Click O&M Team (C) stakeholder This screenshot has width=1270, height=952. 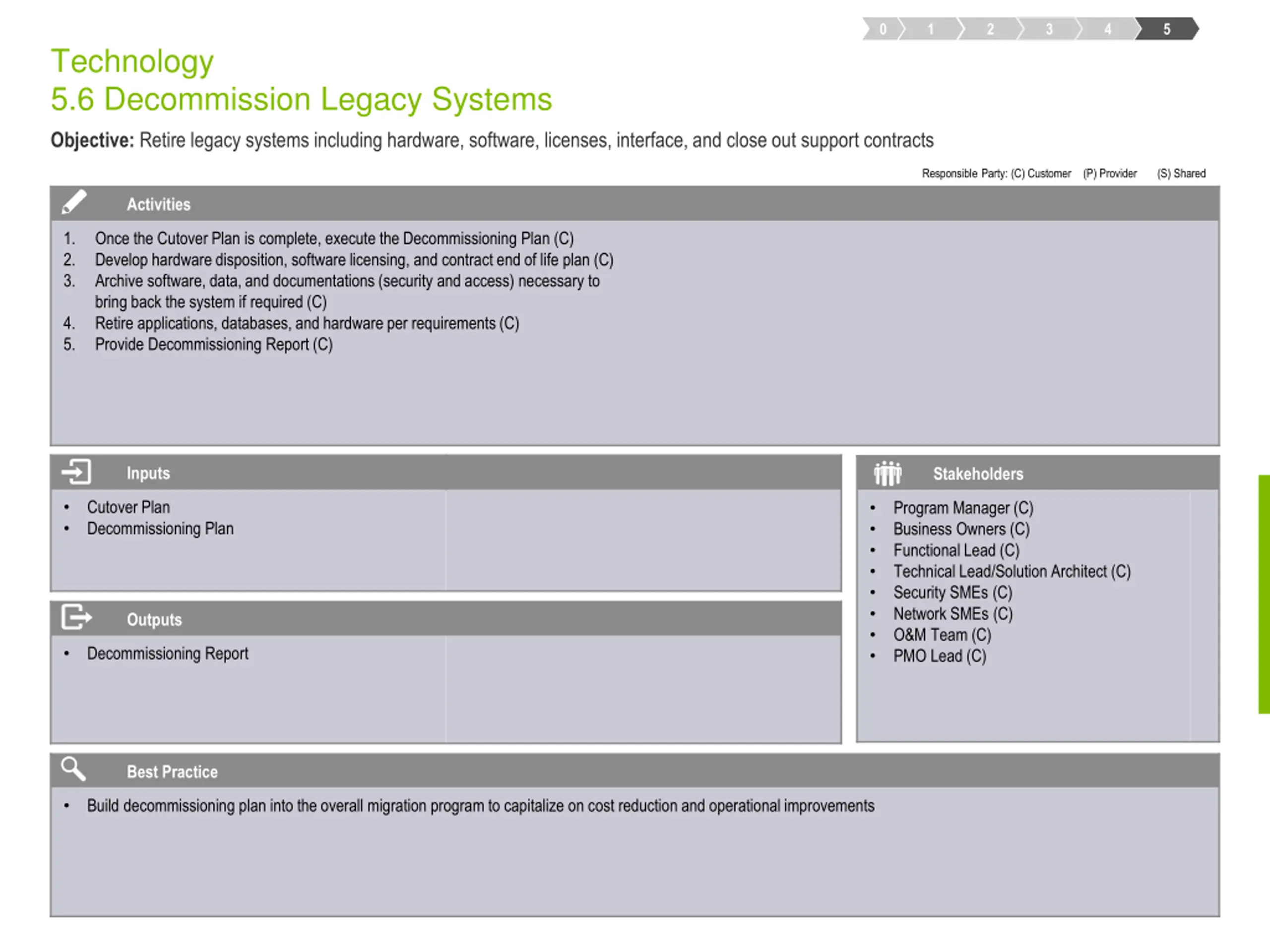[x=942, y=635]
